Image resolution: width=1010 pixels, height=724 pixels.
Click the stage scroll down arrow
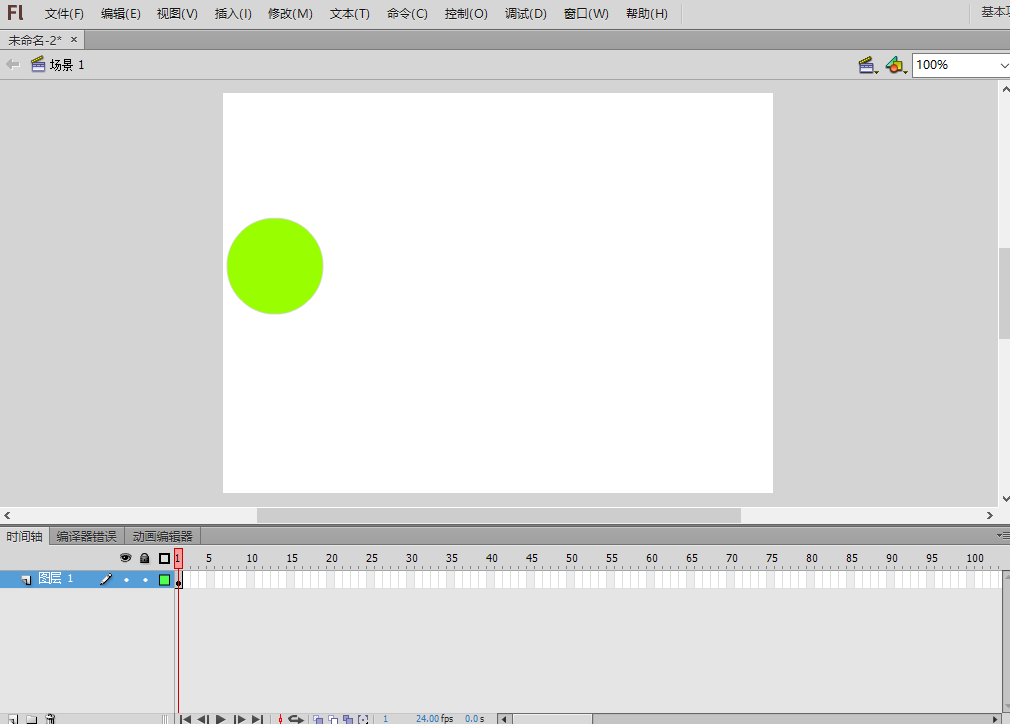point(1005,499)
